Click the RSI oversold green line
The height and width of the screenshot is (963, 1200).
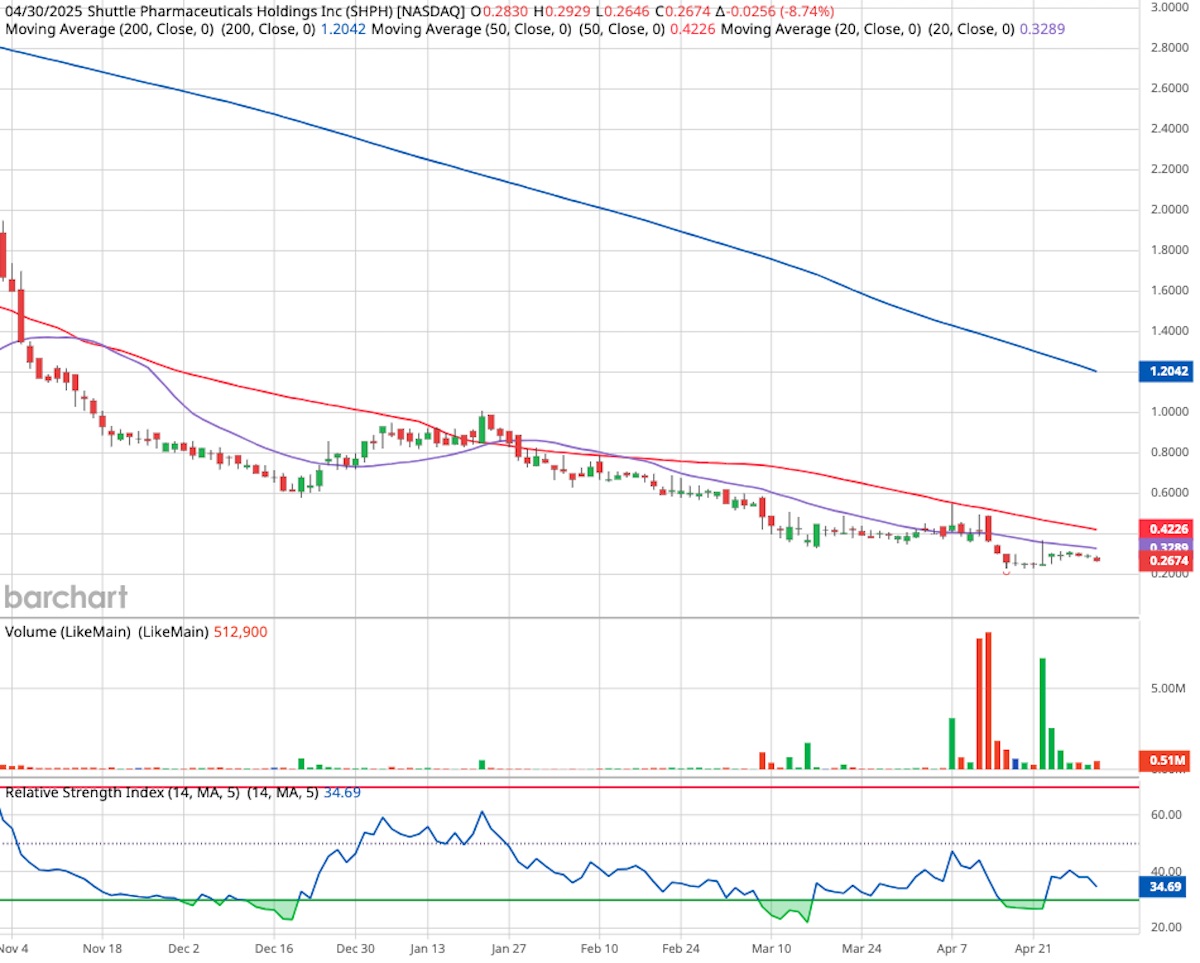coord(600,899)
